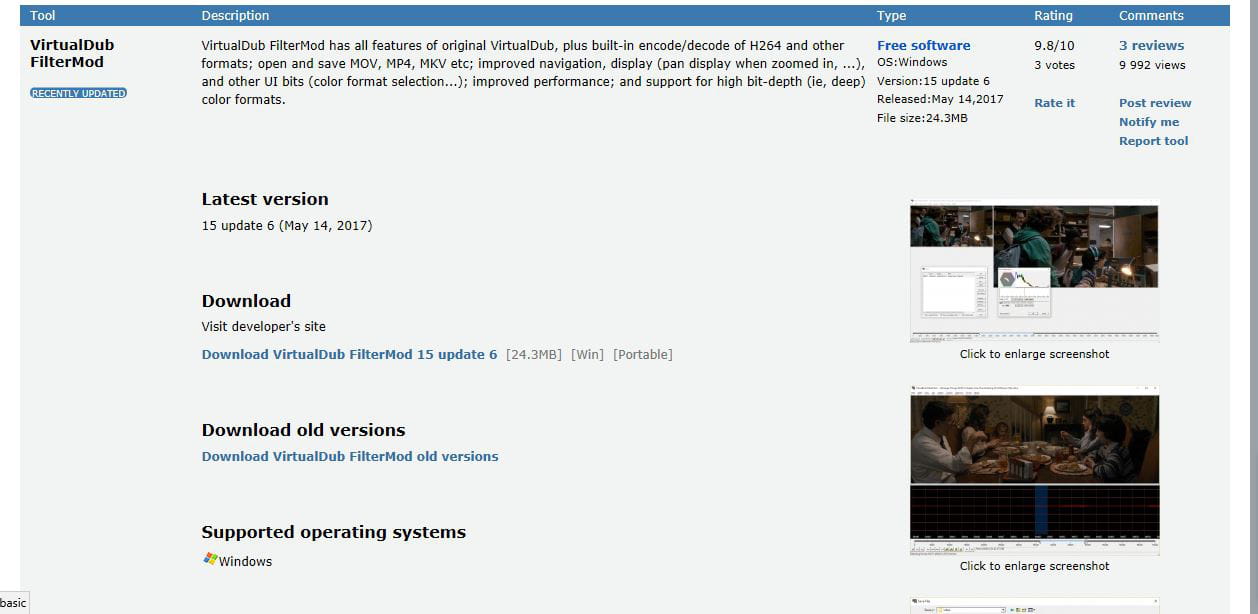Click the Download old versions heading
1258x614 pixels.
[304, 430]
